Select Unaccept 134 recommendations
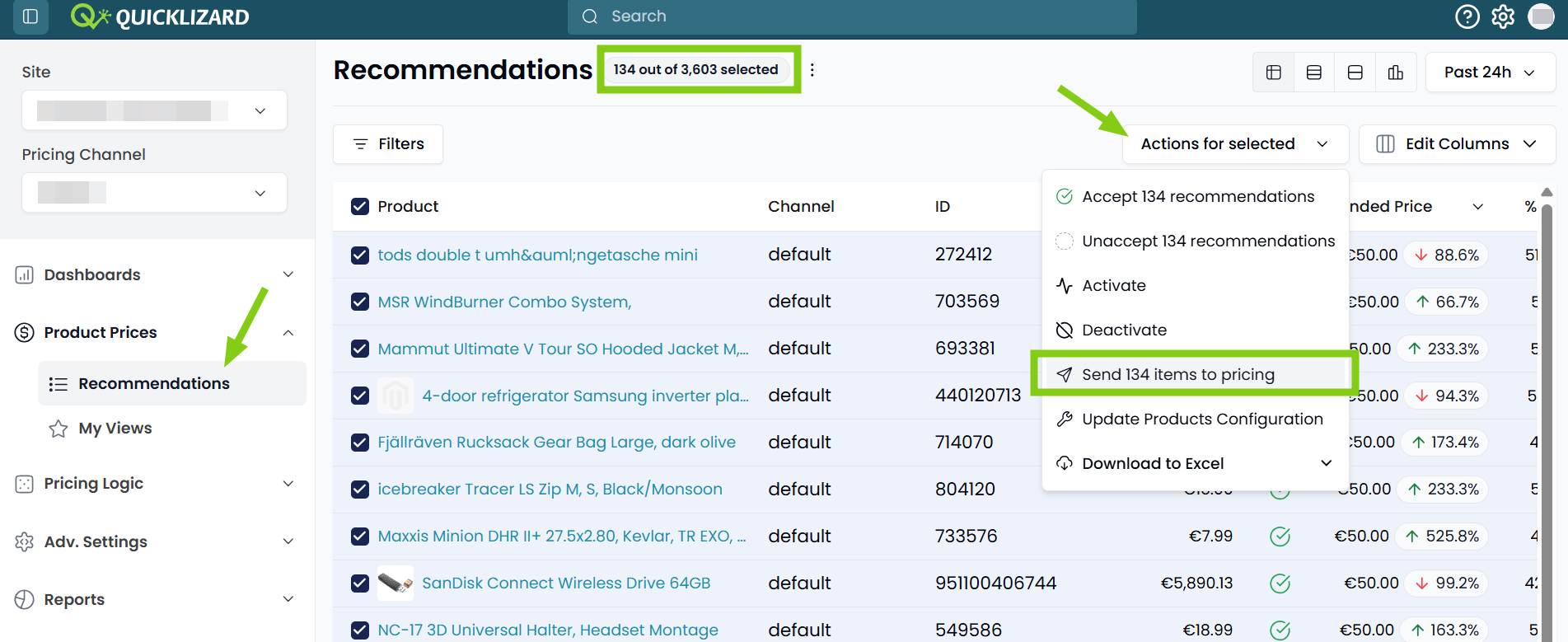Screen dimensions: 1568x642 [x=1195, y=241]
